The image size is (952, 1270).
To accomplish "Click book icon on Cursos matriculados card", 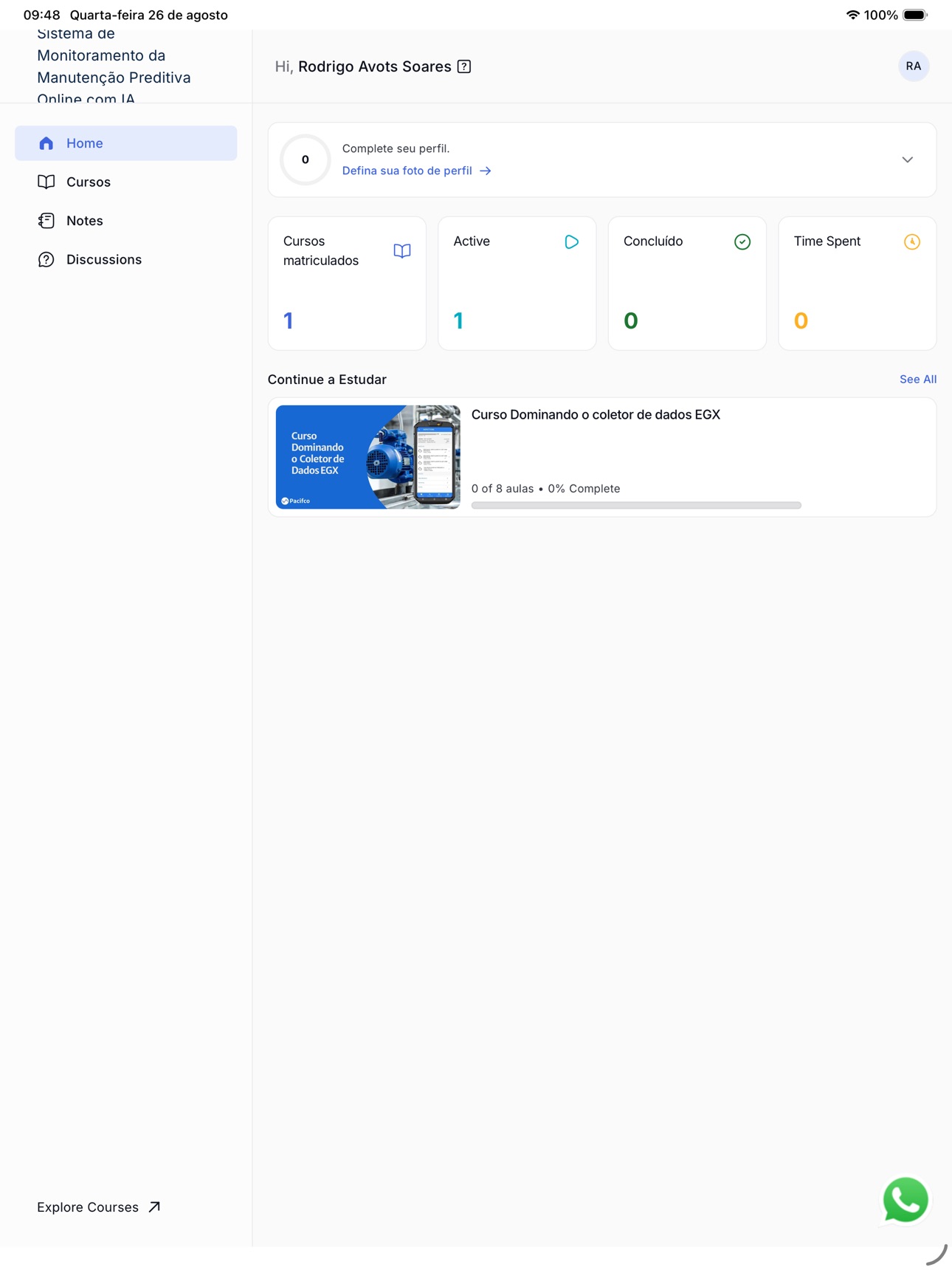I will [402, 251].
